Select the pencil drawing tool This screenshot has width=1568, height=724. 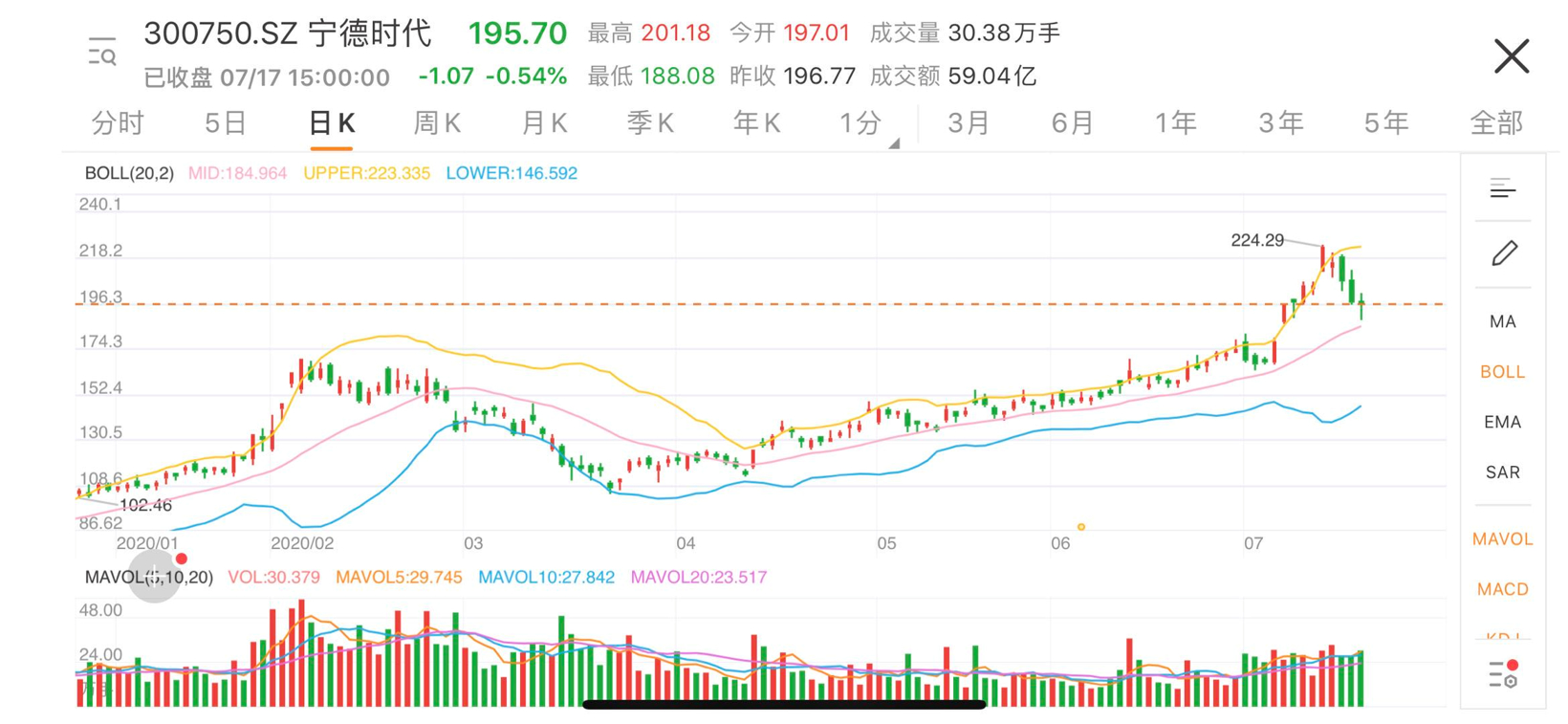tap(1504, 253)
